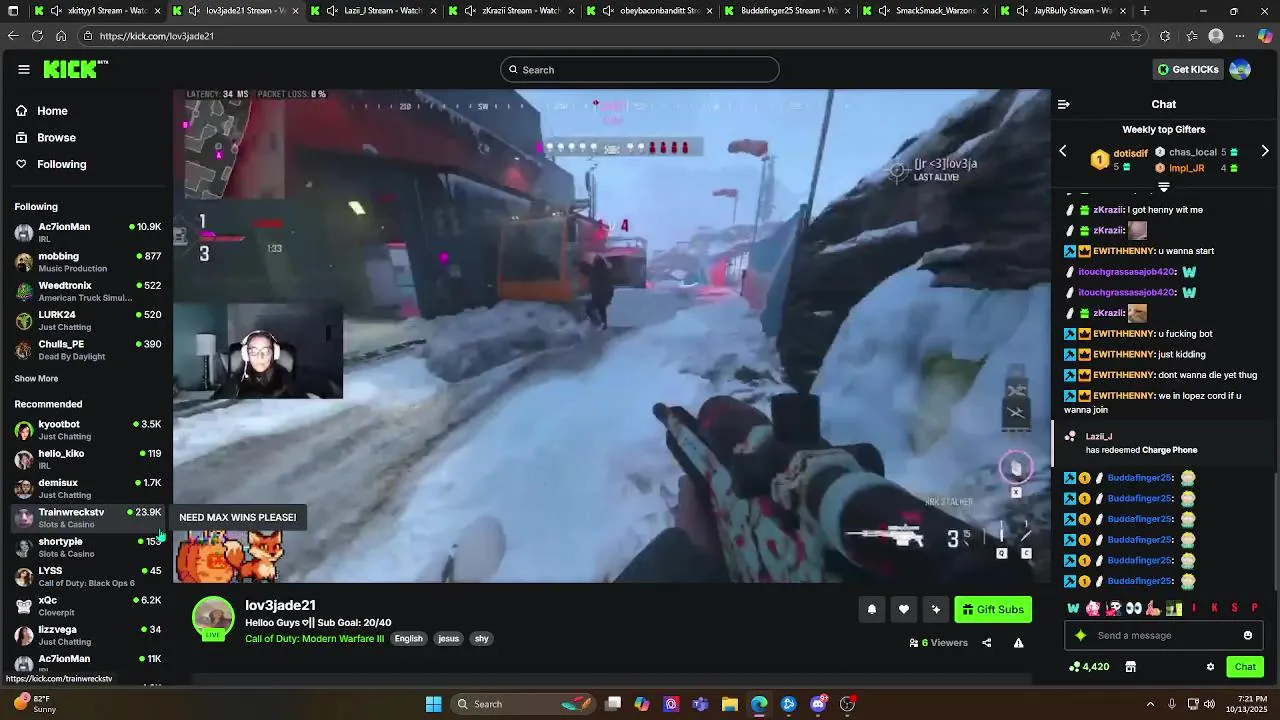The image size is (1280, 720).
Task: Open Weedtronix channel
Action: [87, 291]
